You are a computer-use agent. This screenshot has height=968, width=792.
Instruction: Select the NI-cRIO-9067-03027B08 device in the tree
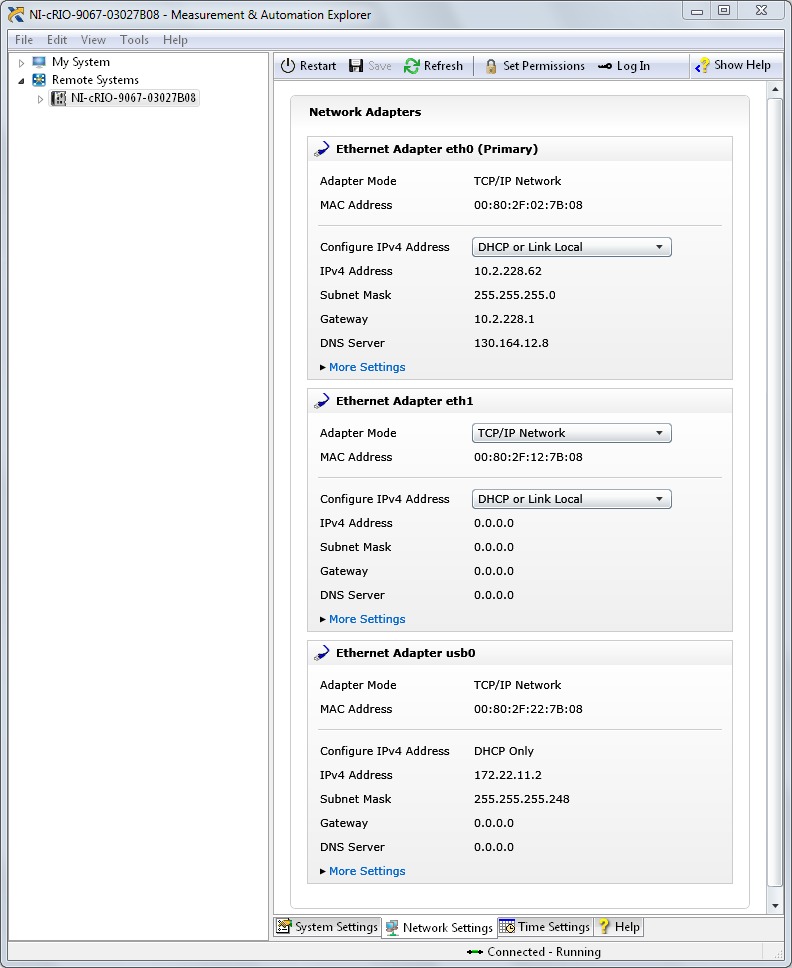[133, 98]
